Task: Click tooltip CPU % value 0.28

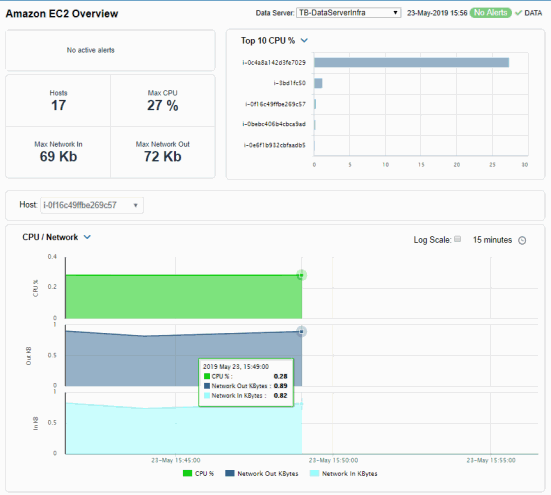Action: tap(280, 376)
